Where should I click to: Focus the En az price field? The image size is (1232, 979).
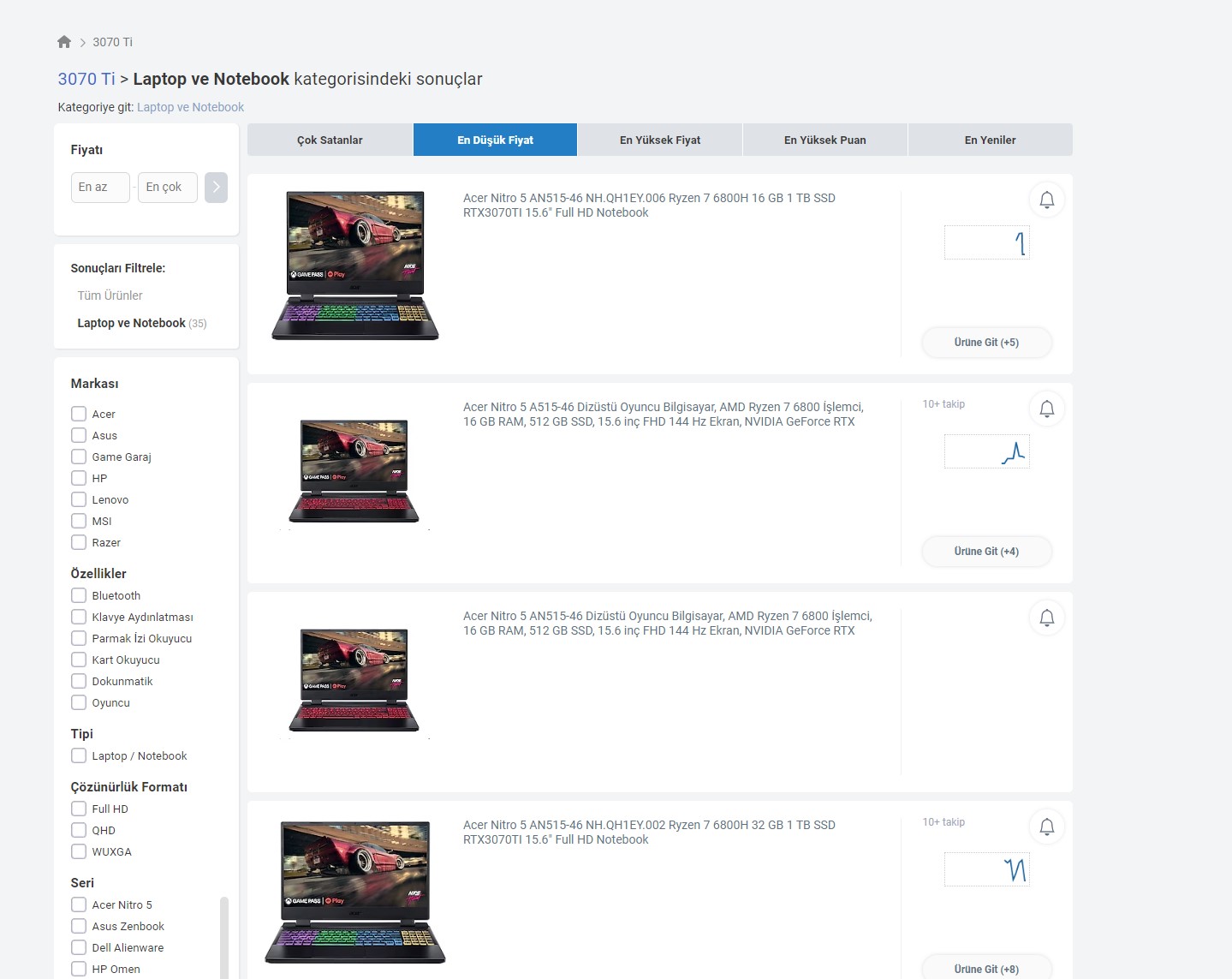100,187
